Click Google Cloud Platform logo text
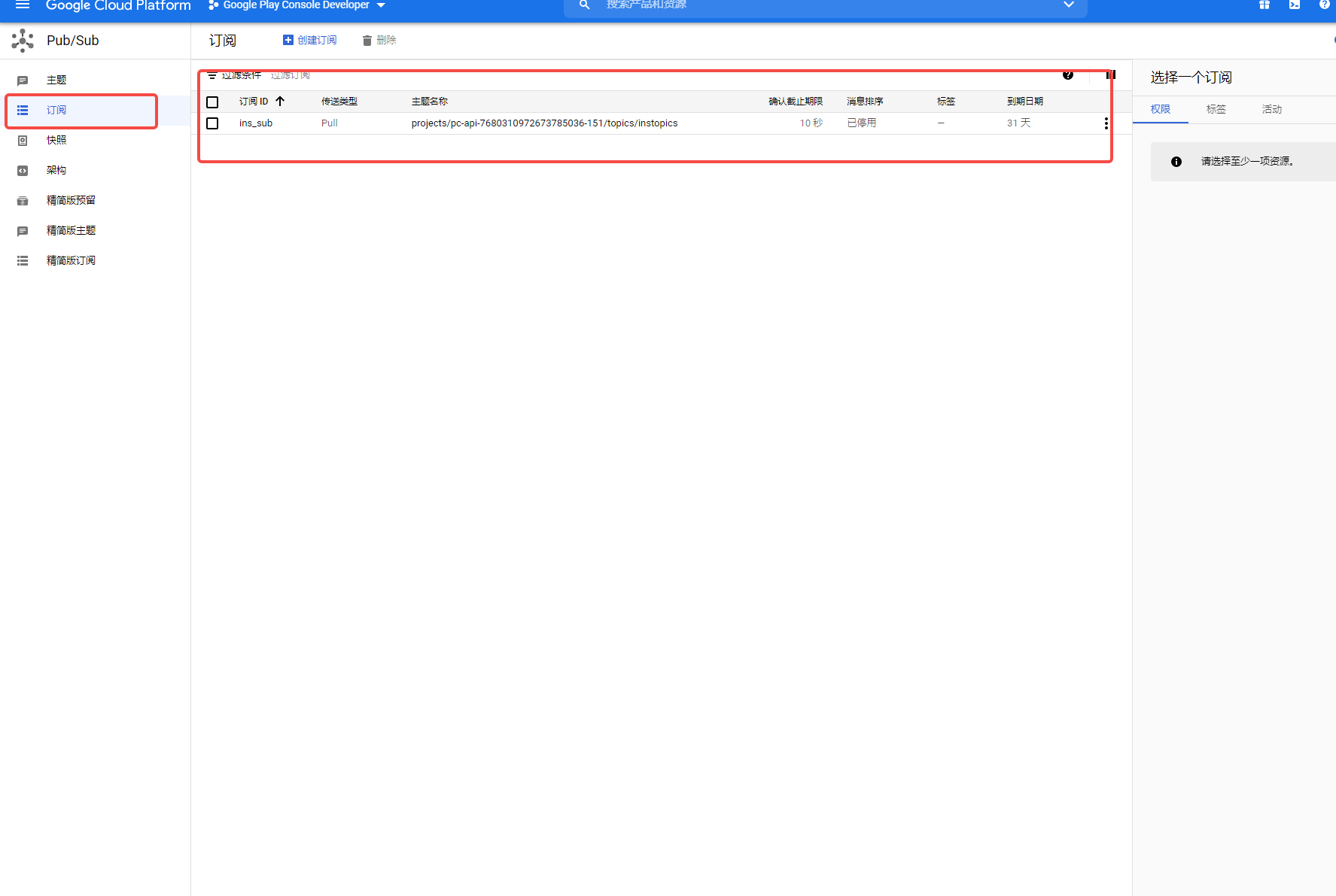The height and width of the screenshot is (896, 1336). 118,5
